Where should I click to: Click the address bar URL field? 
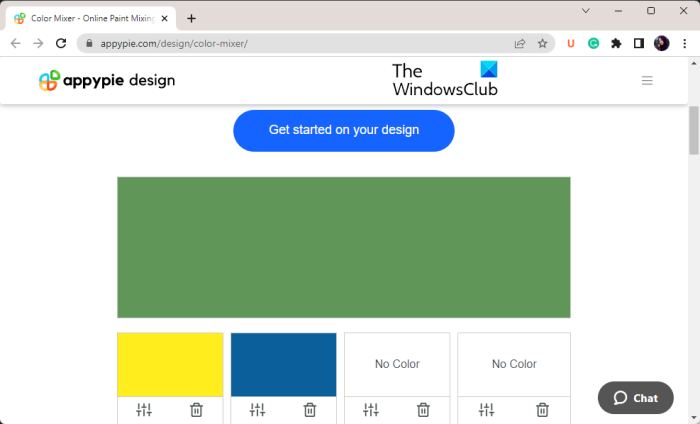tap(300, 44)
